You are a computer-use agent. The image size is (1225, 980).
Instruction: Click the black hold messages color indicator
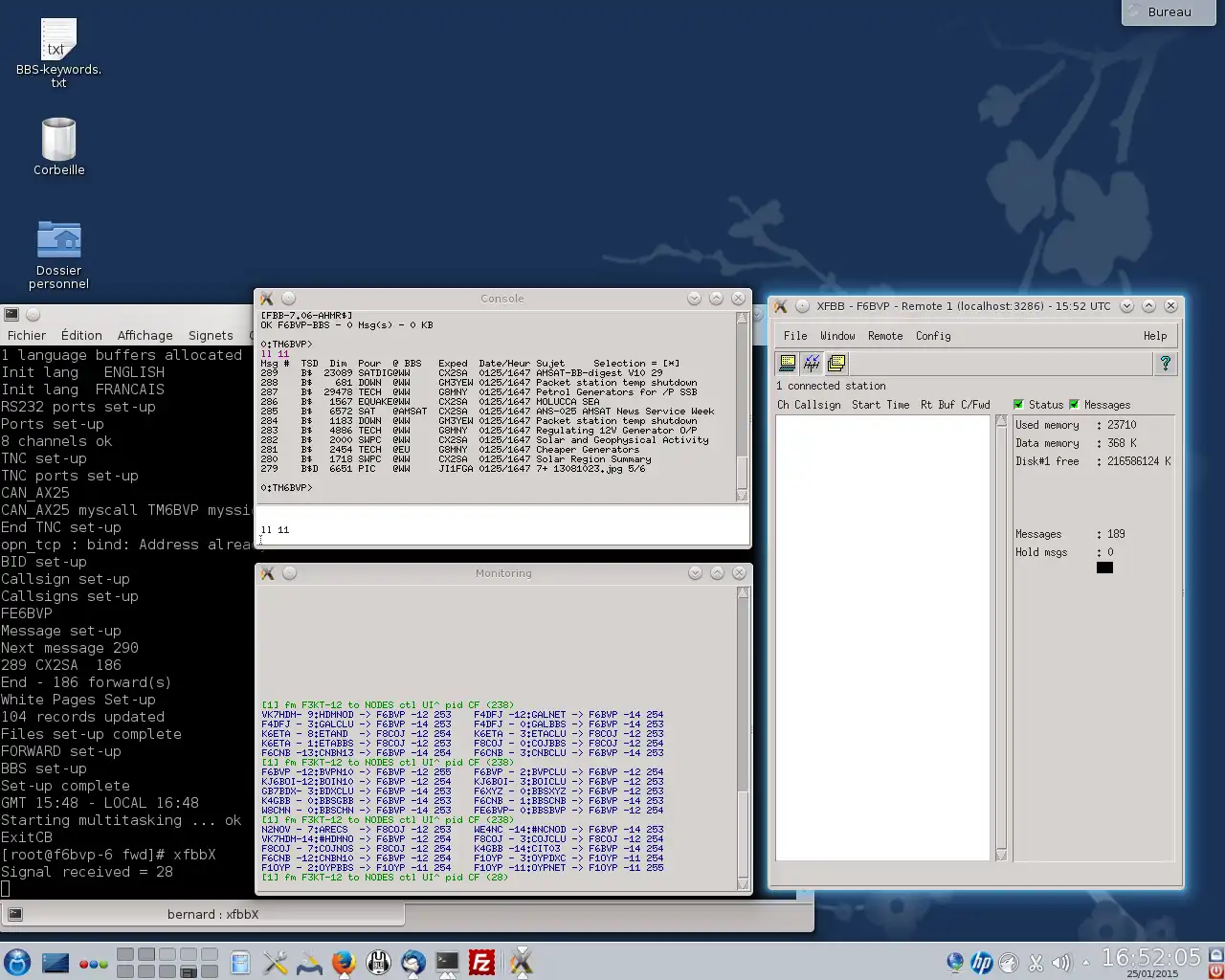(x=1104, y=568)
